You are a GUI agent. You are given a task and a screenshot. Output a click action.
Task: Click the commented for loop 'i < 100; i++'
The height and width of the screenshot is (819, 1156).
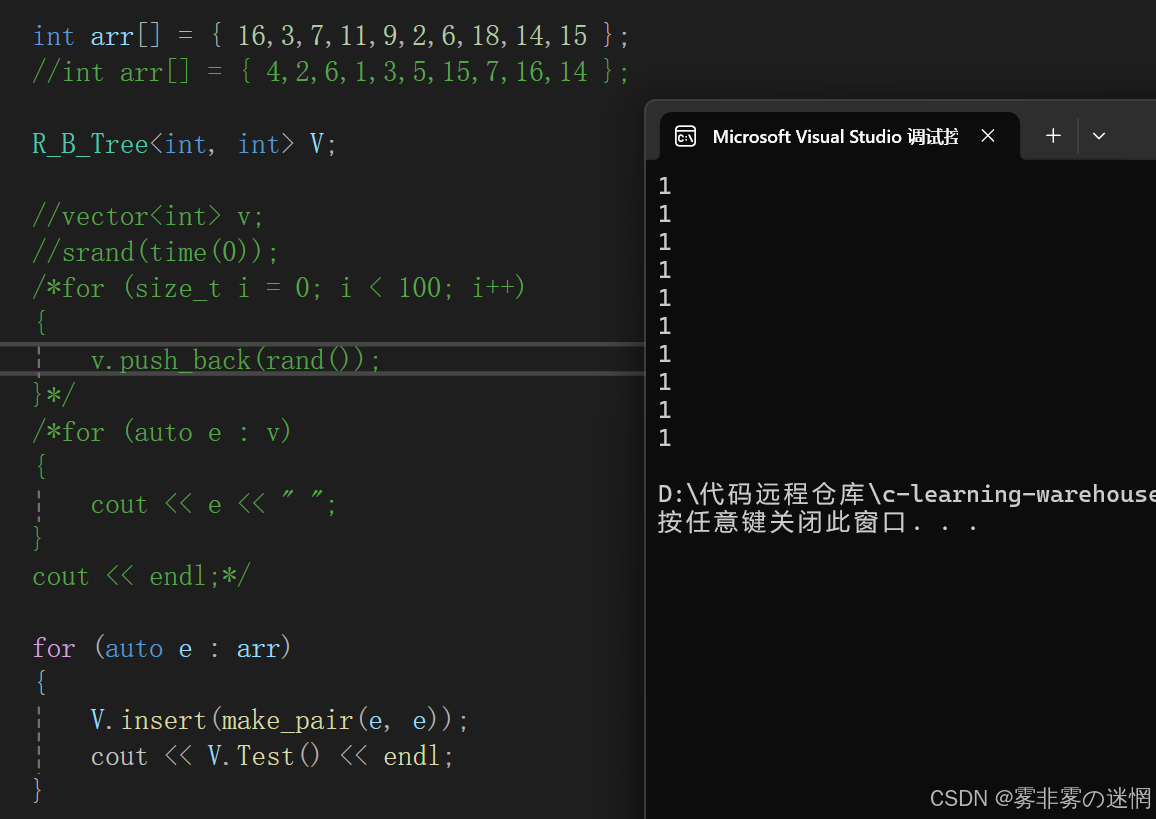pos(433,287)
